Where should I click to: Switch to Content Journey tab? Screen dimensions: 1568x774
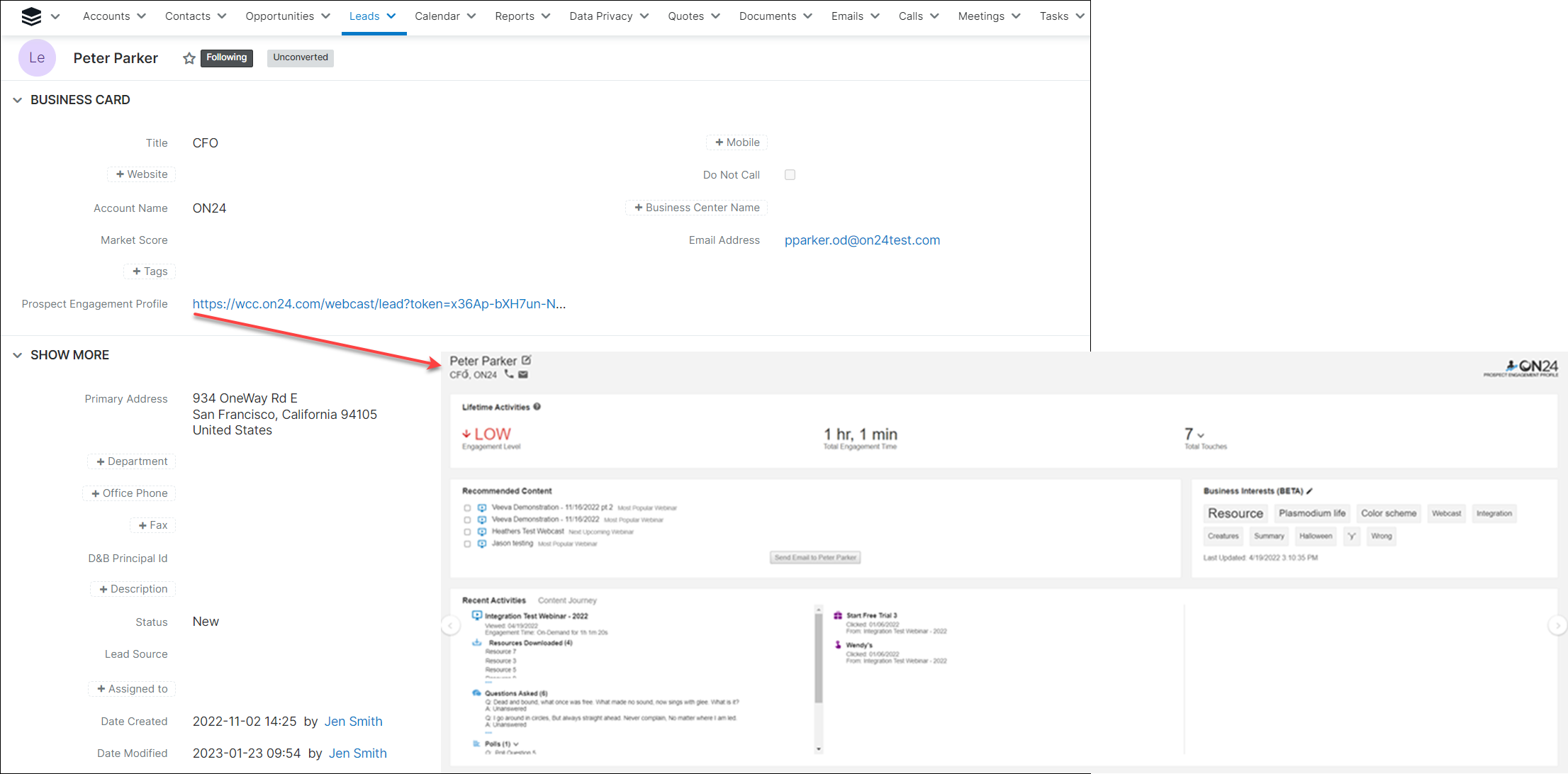pyautogui.click(x=567, y=600)
